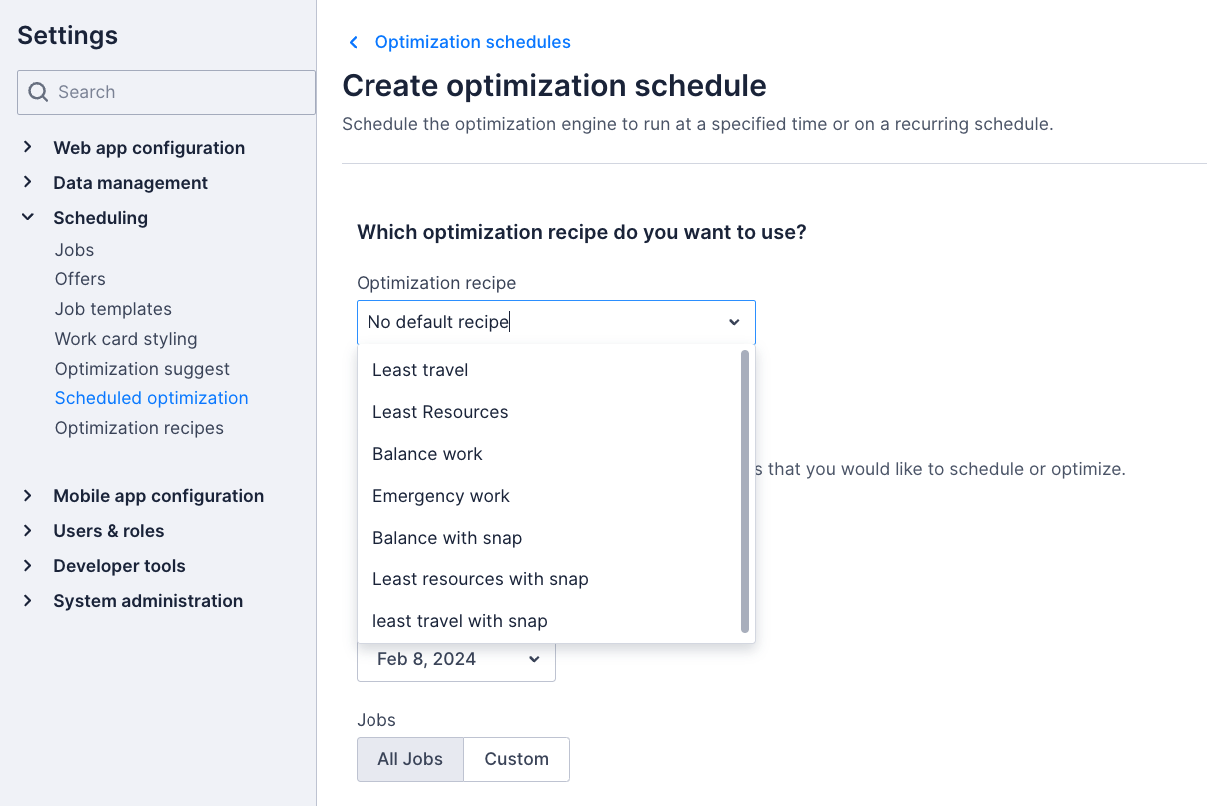Click the Optimization schedules link
The height and width of the screenshot is (806, 1207).
coord(472,42)
